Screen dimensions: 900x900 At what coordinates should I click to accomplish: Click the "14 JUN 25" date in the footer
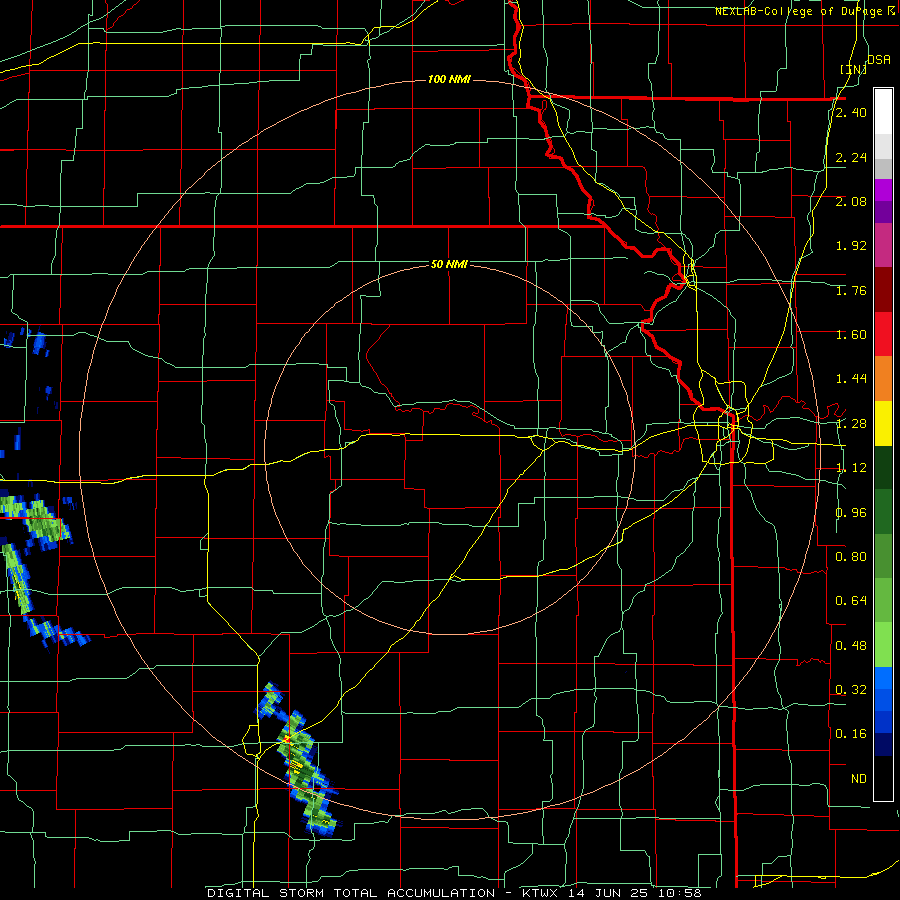click(x=608, y=893)
